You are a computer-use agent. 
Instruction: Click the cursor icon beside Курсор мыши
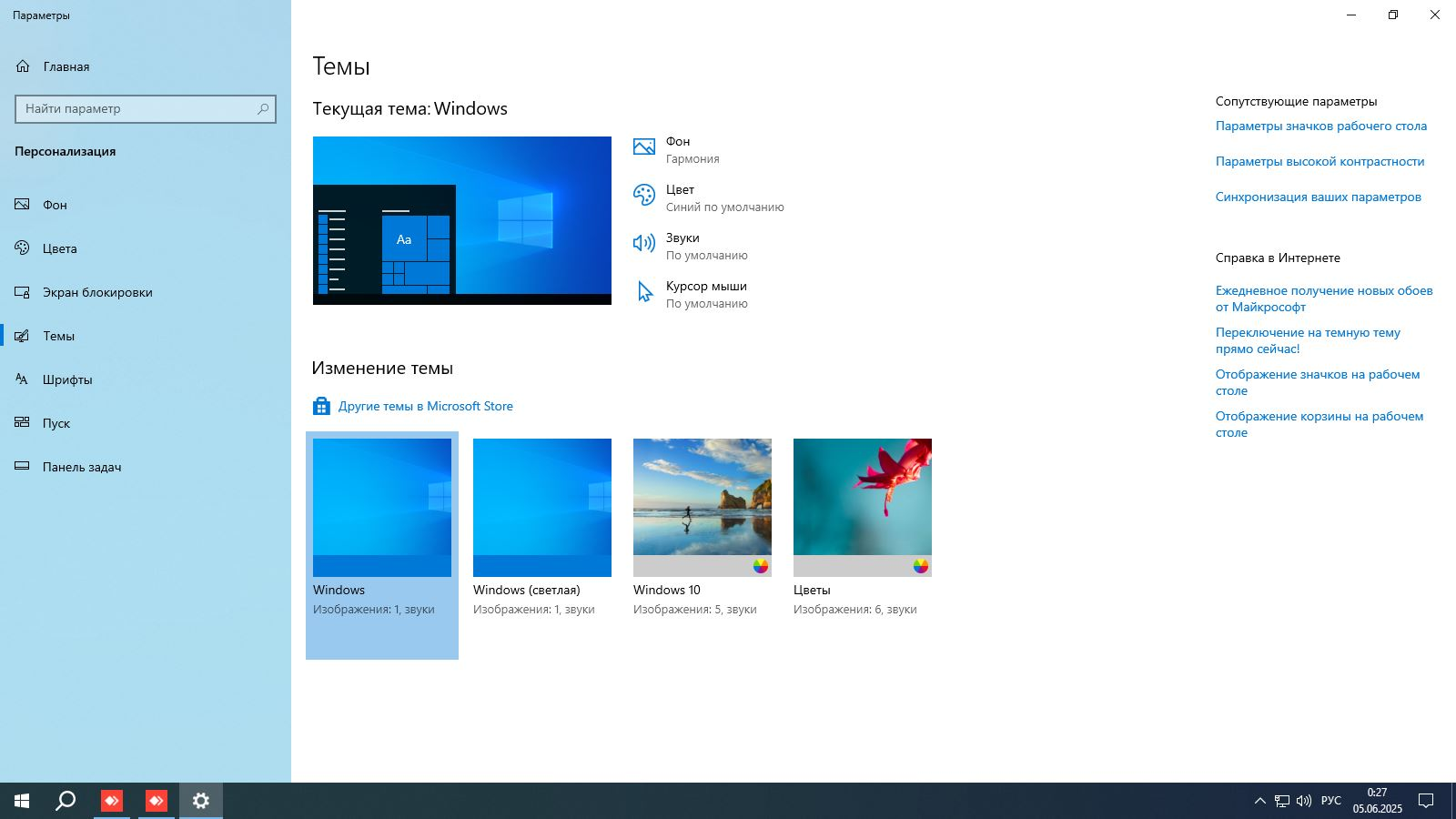point(645,292)
